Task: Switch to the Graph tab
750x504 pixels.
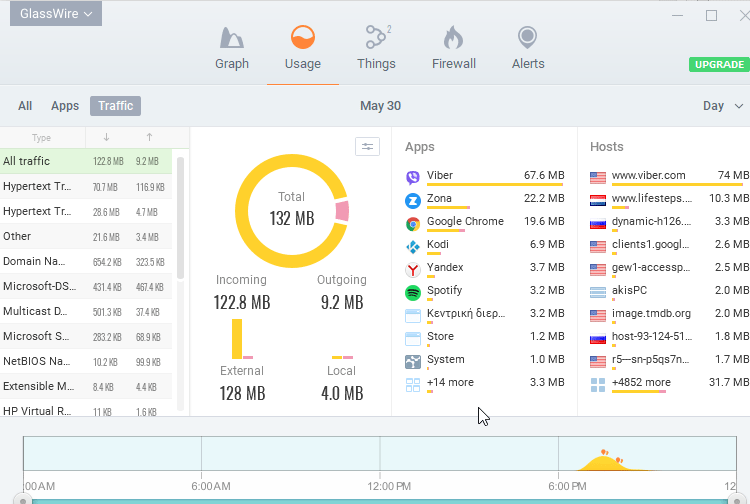Action: [x=232, y=48]
